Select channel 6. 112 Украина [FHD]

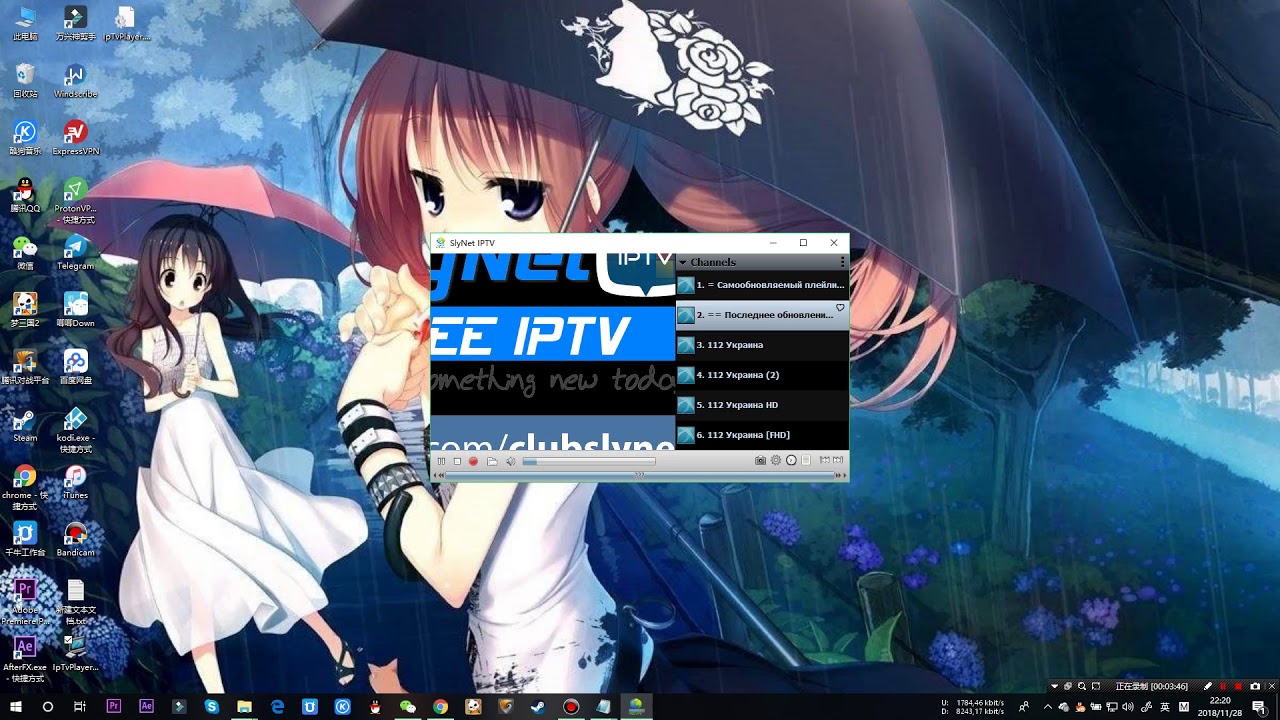[762, 435]
